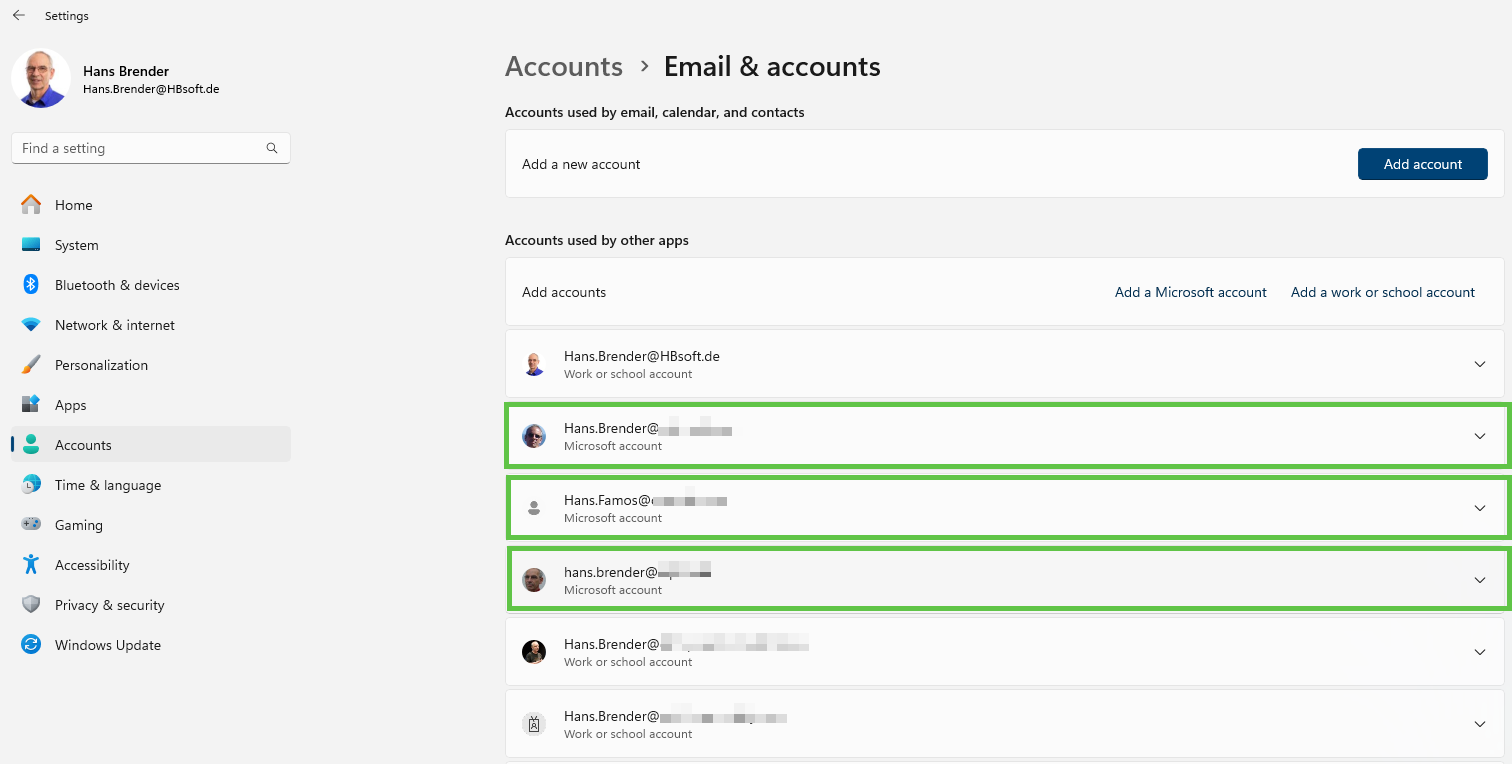Image resolution: width=1512 pixels, height=764 pixels.
Task: Go to Time & language settings
Action: coord(107,485)
